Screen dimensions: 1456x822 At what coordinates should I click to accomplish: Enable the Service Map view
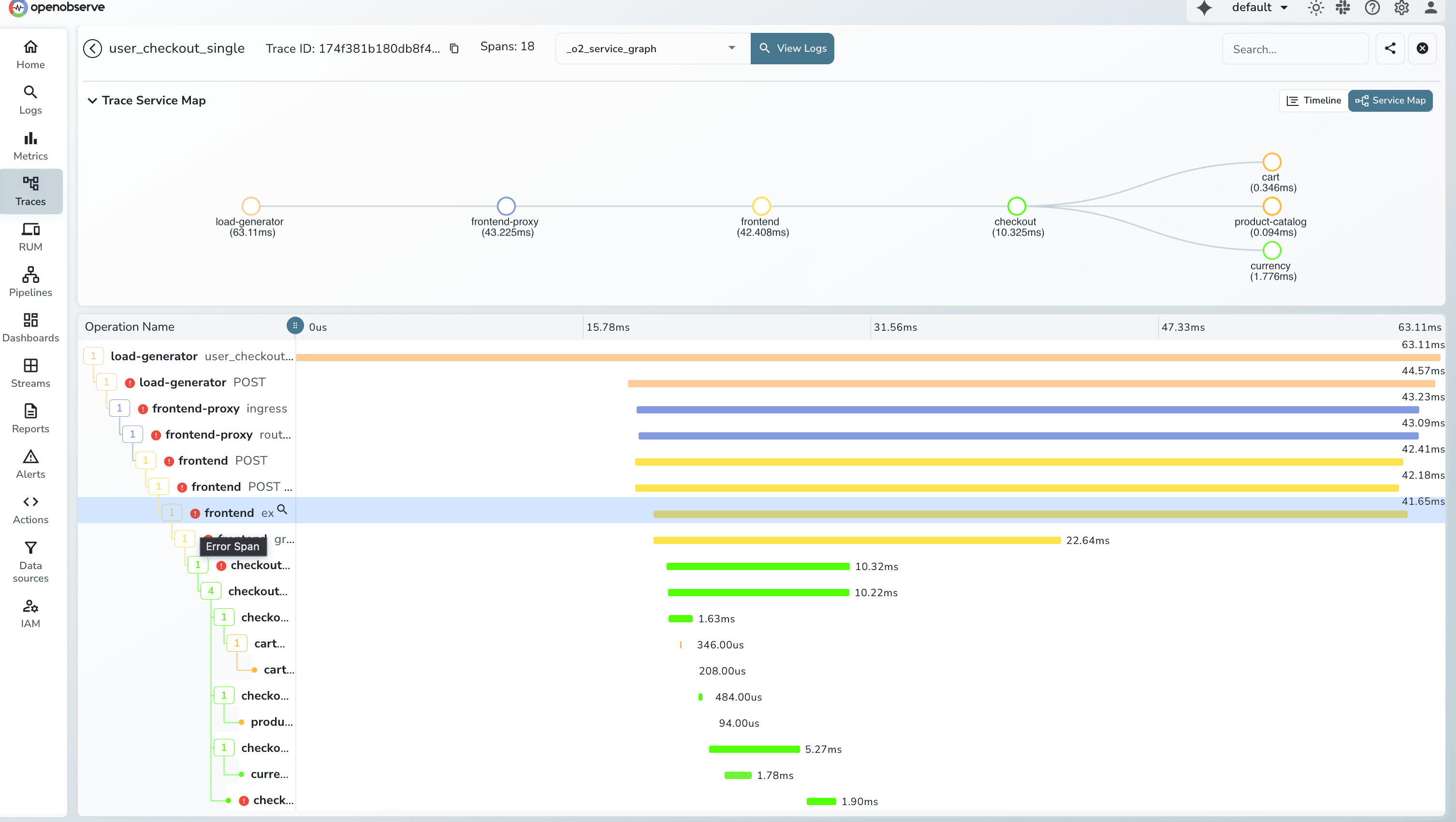coord(1390,100)
